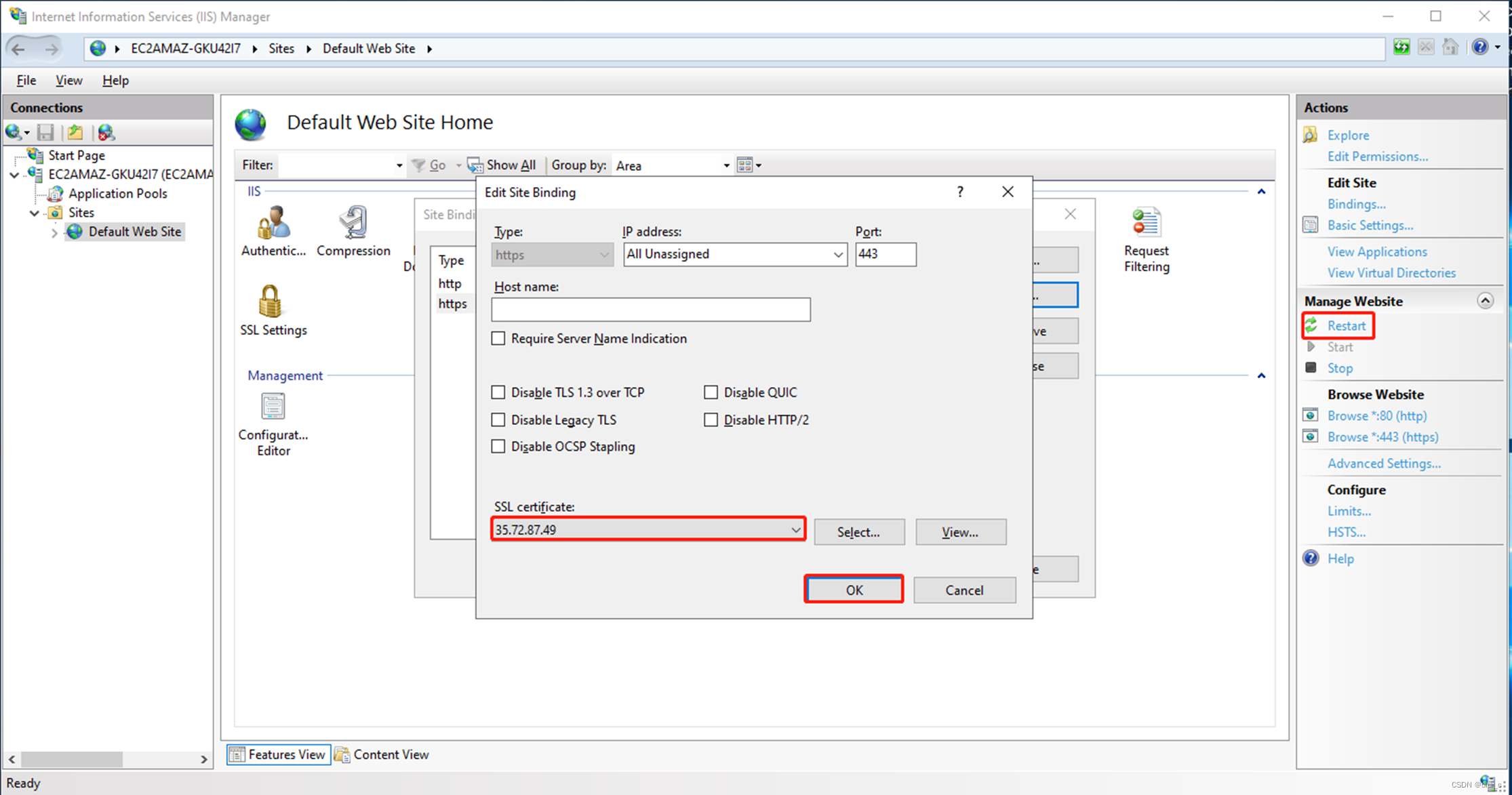Switch to Content View tab
Screen dimensions: 1512x795
tap(382, 754)
